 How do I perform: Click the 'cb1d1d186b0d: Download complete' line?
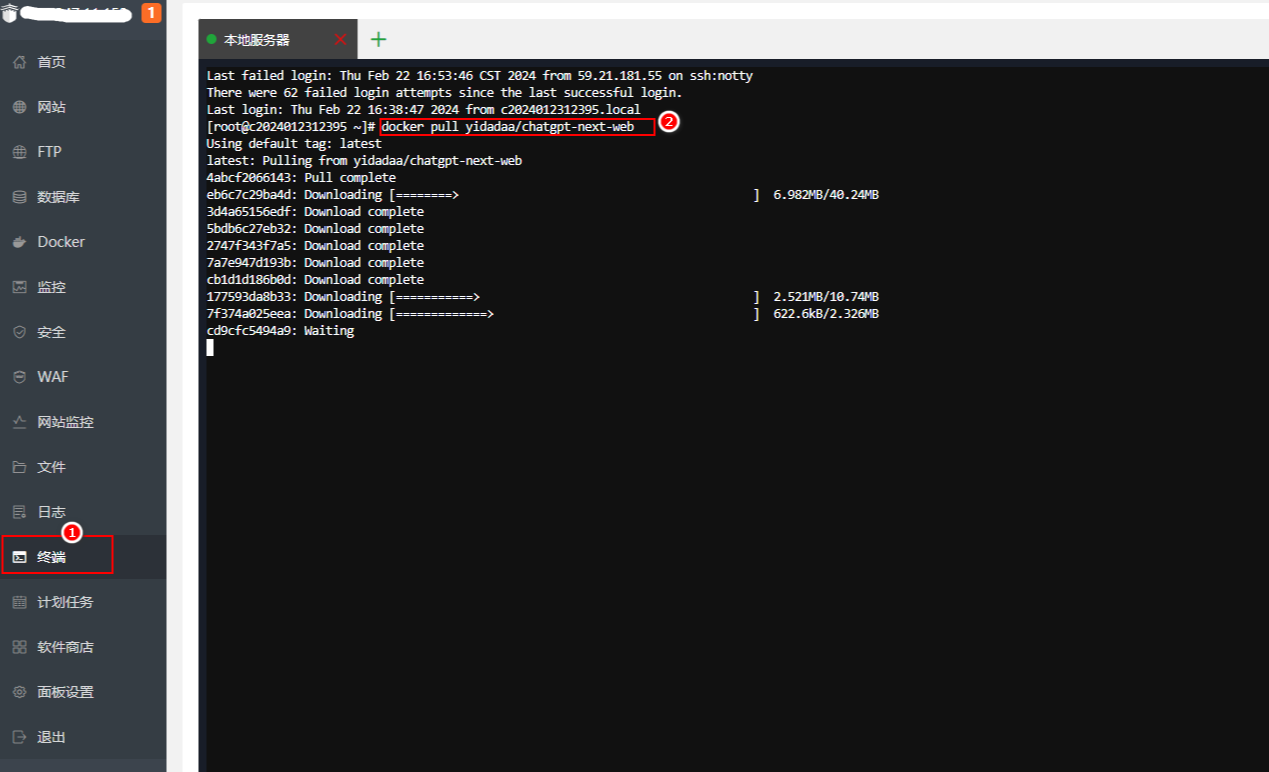tap(315, 280)
